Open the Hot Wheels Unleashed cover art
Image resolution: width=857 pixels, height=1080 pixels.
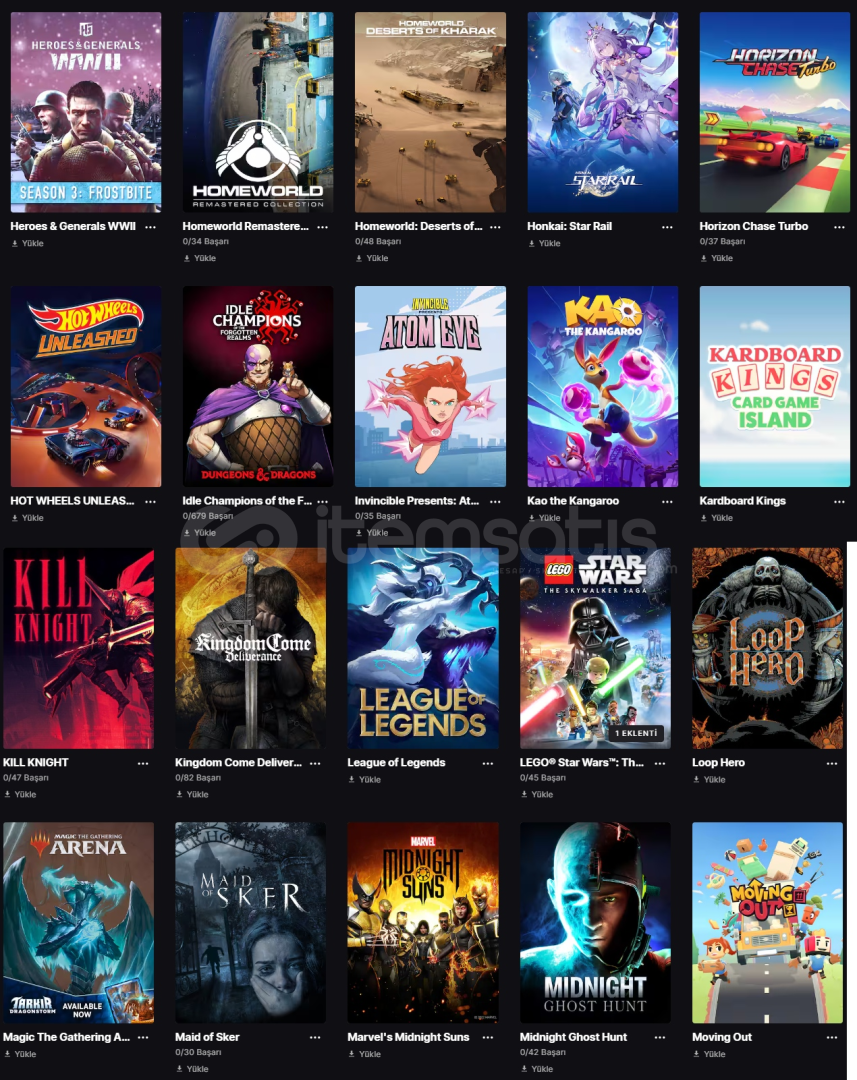(86, 386)
